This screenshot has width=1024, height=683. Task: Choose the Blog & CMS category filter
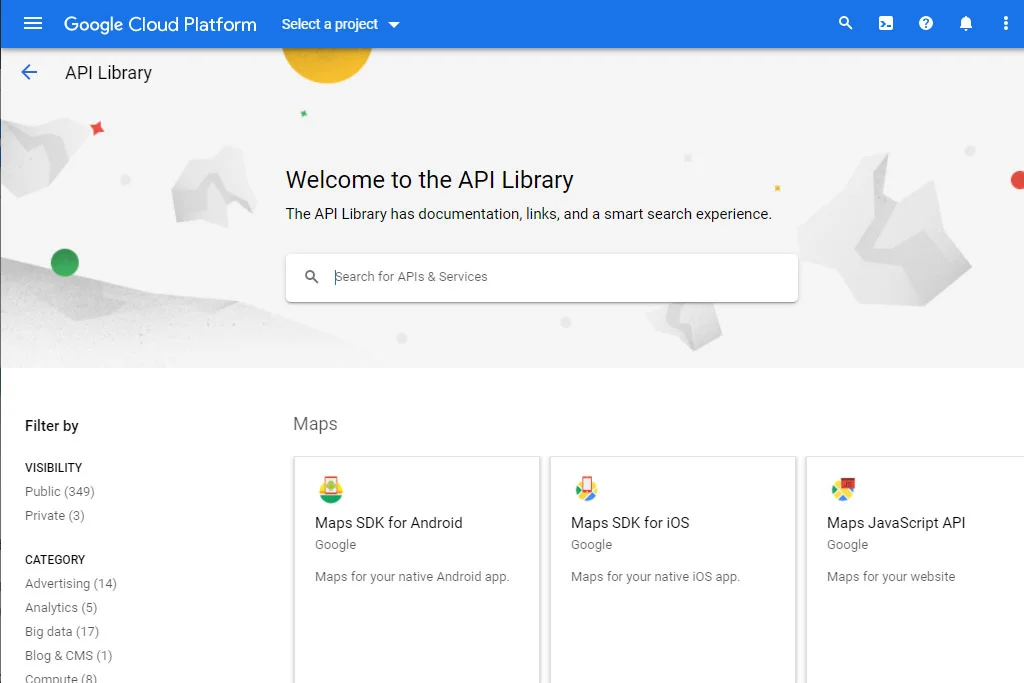pyautogui.click(x=68, y=655)
